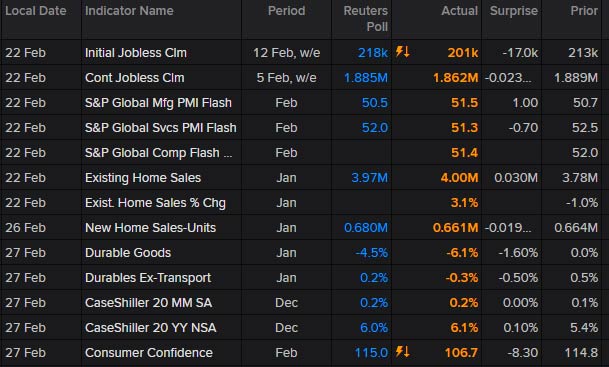Click the lightning arrow icon beside Initial Jobless Clm
The height and width of the screenshot is (367, 609).
coord(402,52)
